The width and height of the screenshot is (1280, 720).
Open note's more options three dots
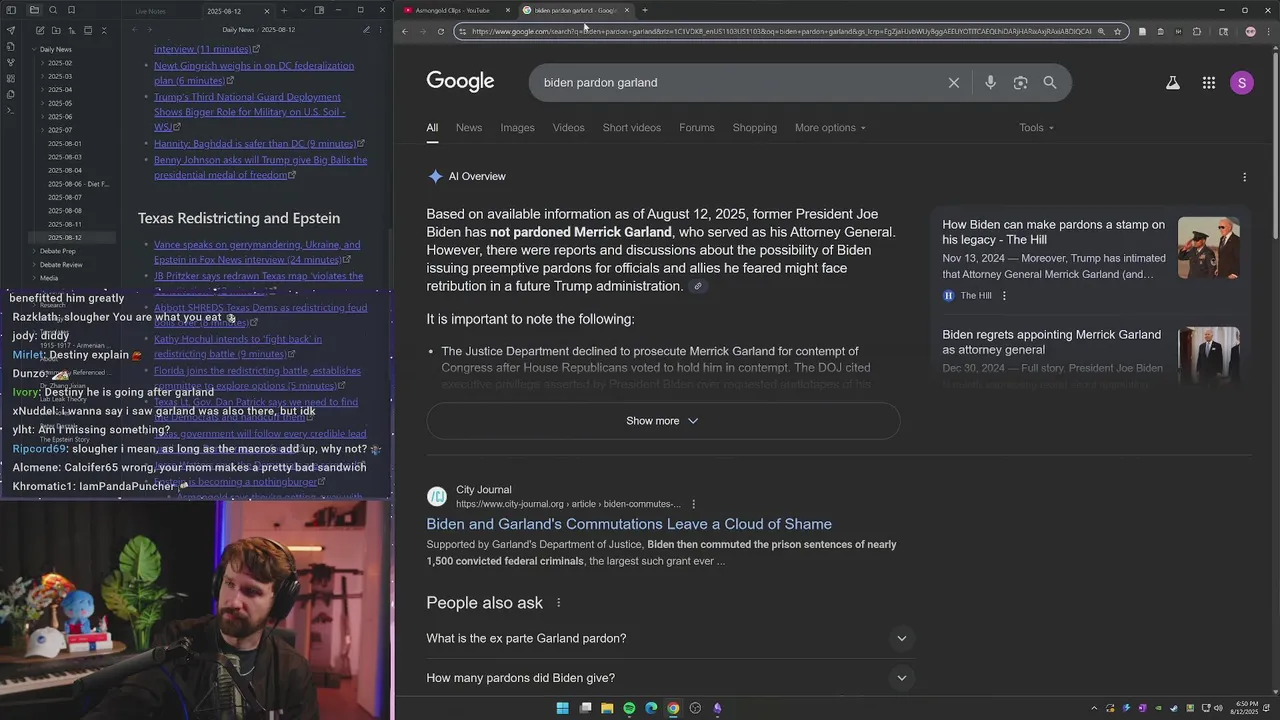pyautogui.click(x=381, y=30)
